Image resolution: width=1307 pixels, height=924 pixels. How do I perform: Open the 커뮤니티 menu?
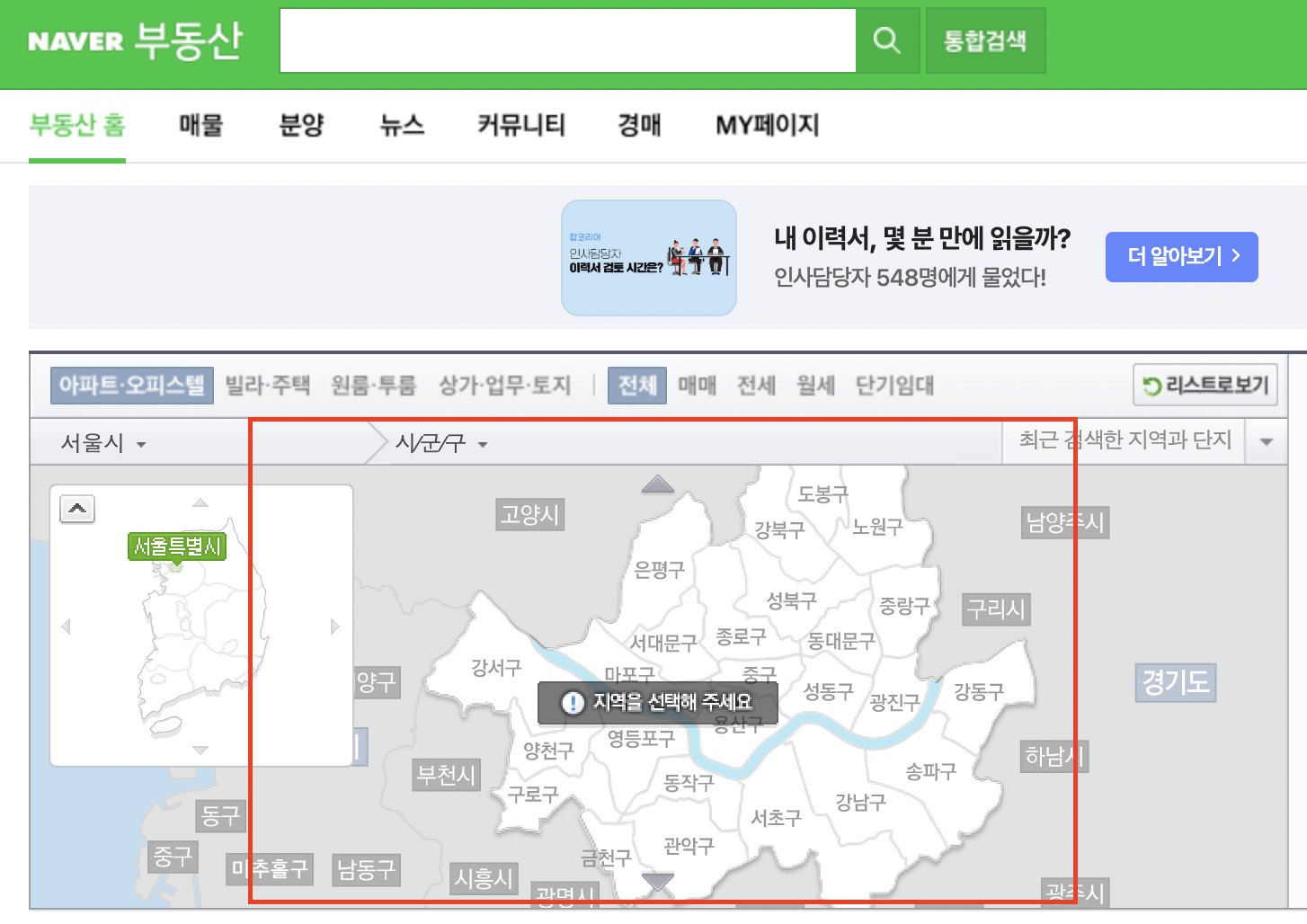(521, 125)
